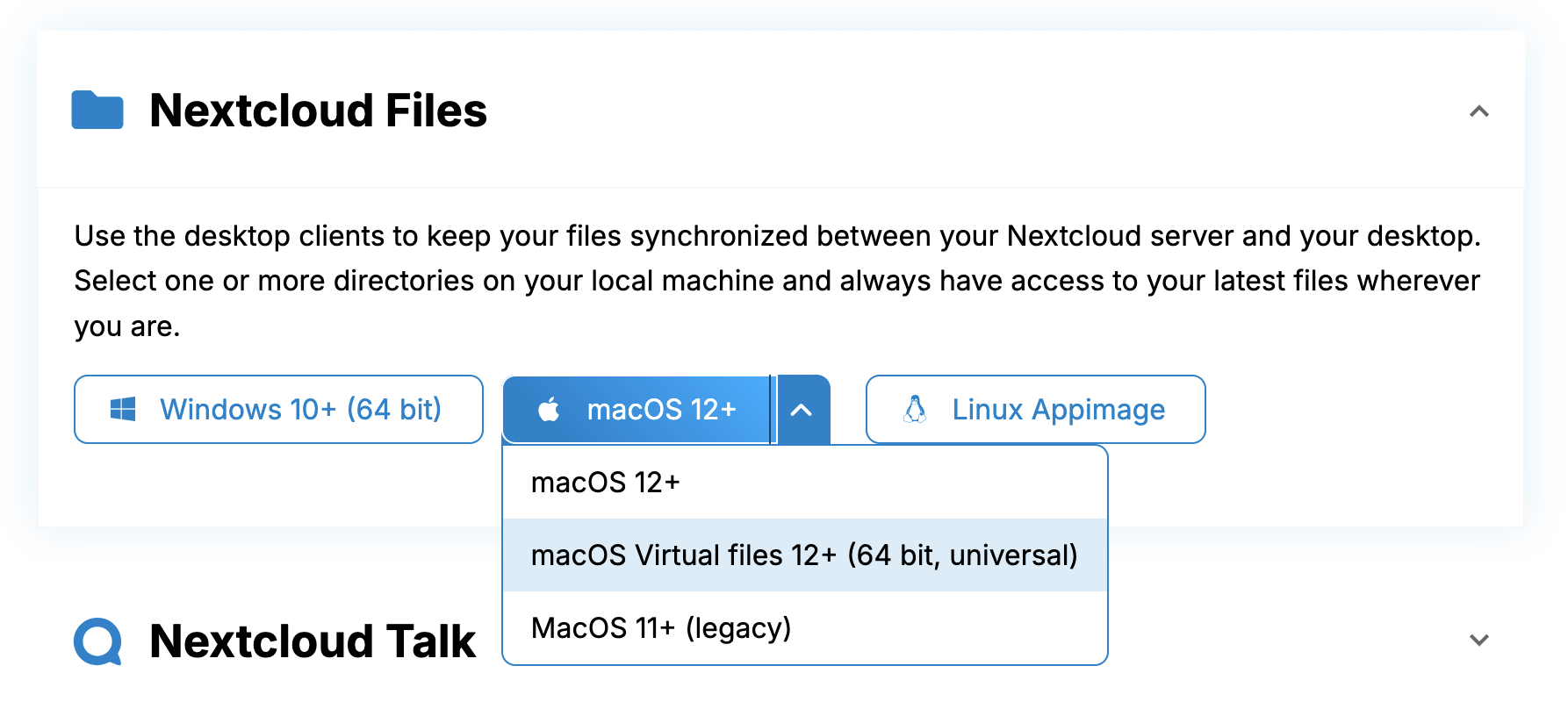
Task: Download the Windows 10+ (64 bit) client
Action: [278, 410]
